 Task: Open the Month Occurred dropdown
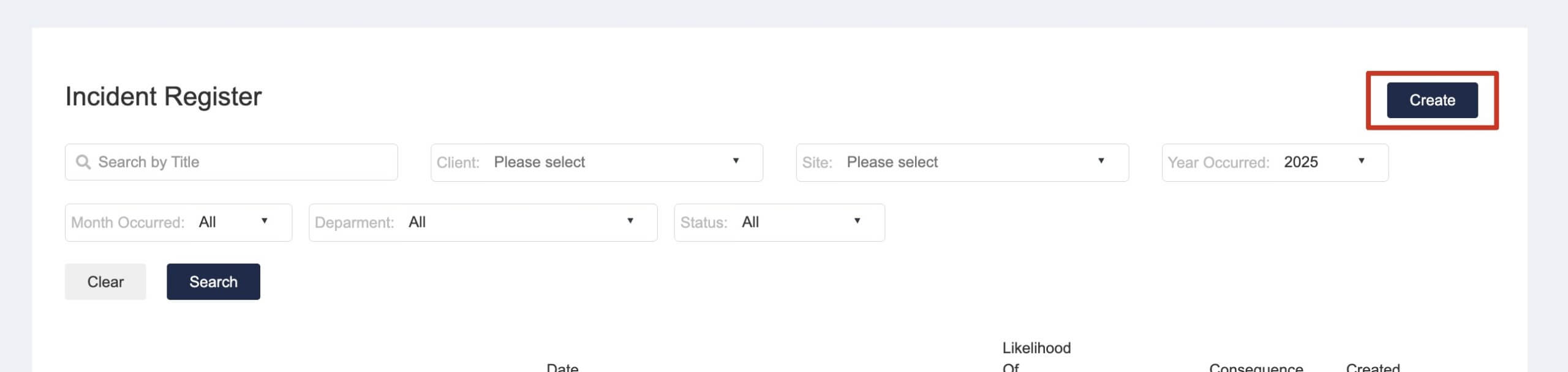(178, 223)
